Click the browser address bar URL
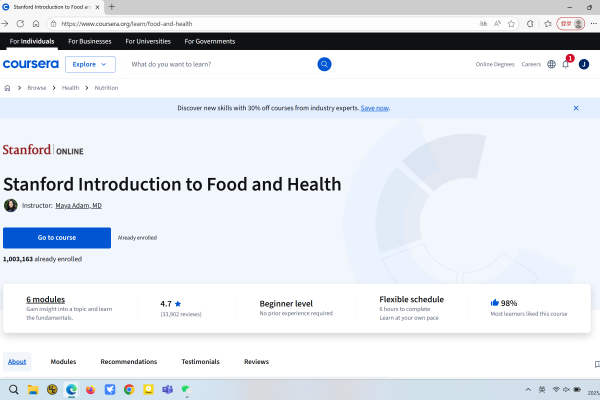Image resolution: width=600 pixels, height=400 pixels. point(127,24)
